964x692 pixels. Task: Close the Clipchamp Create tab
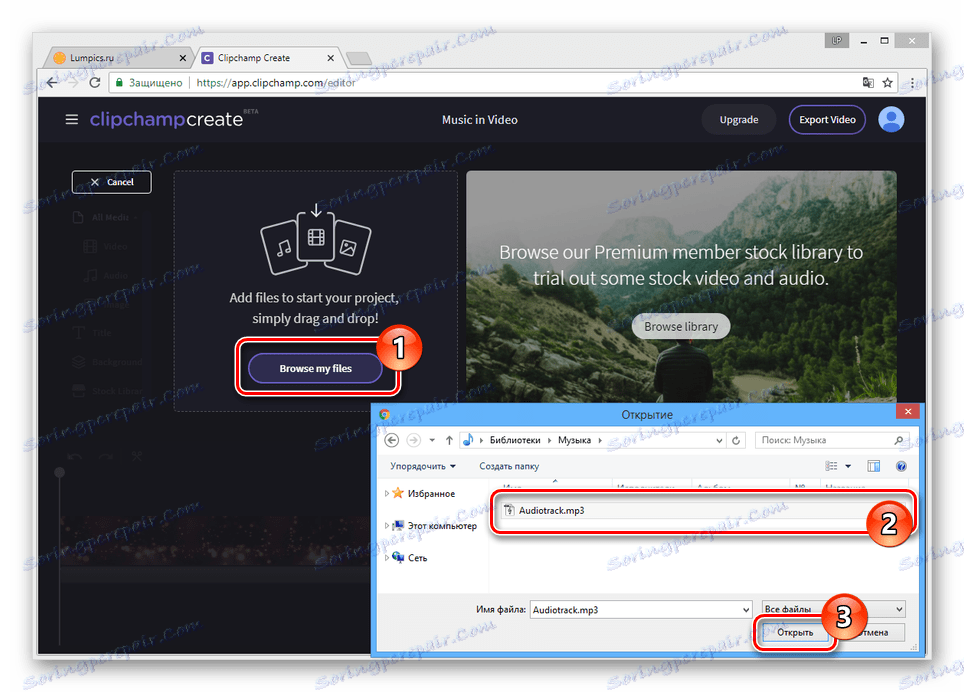tap(331, 58)
